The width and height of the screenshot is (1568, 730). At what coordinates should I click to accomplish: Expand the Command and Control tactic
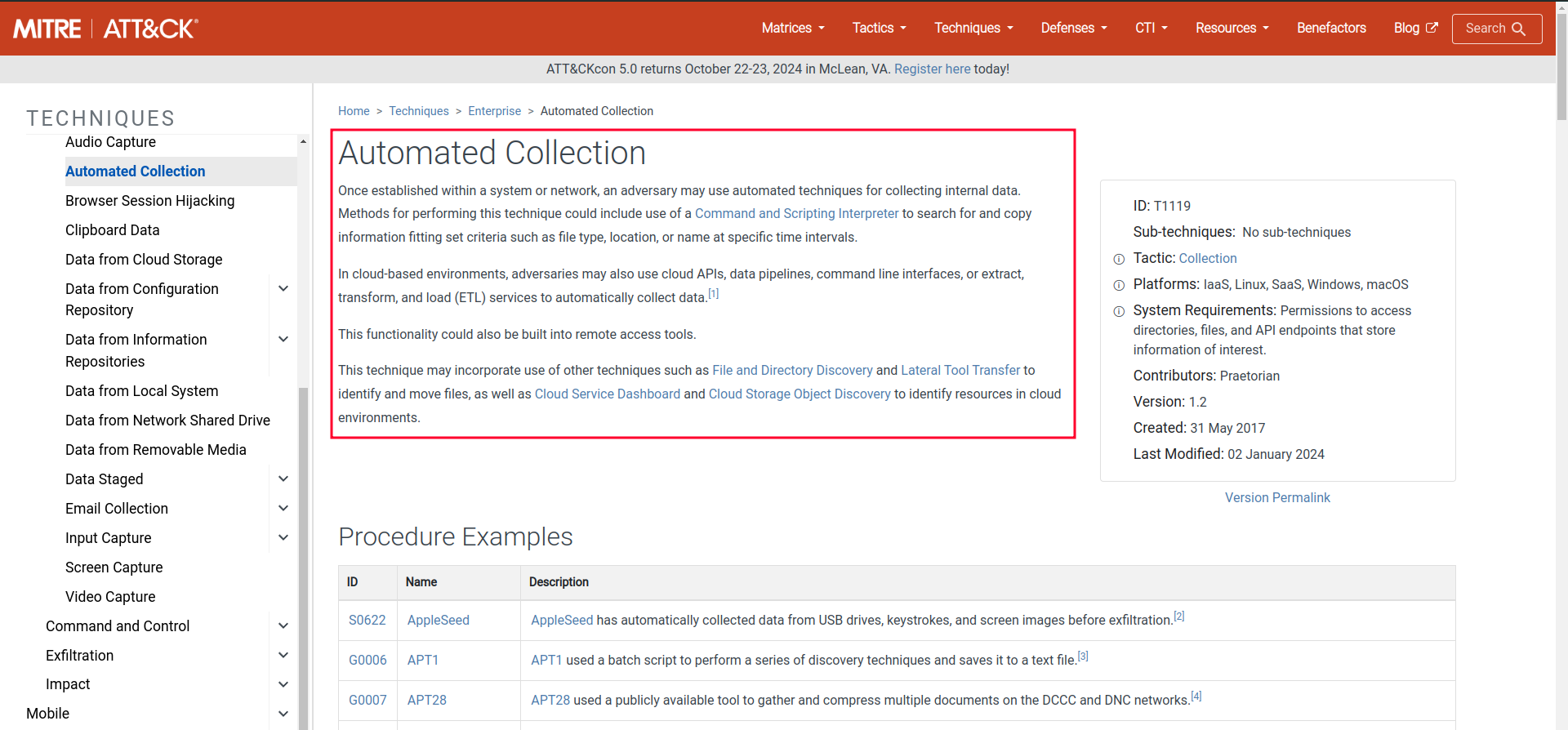click(283, 626)
